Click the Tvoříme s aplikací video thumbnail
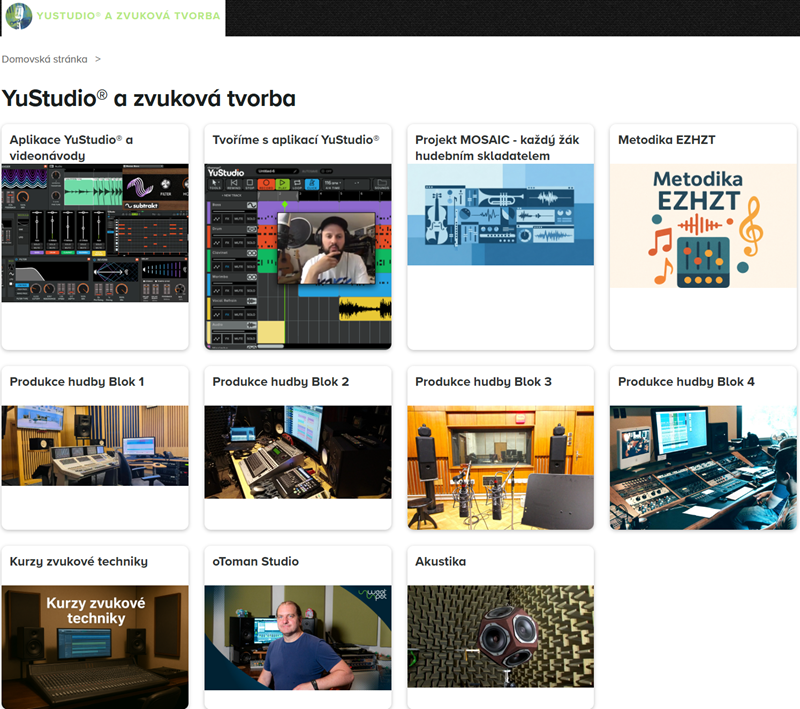Screen dimensions: 800x709 pyautogui.click(x=298, y=256)
